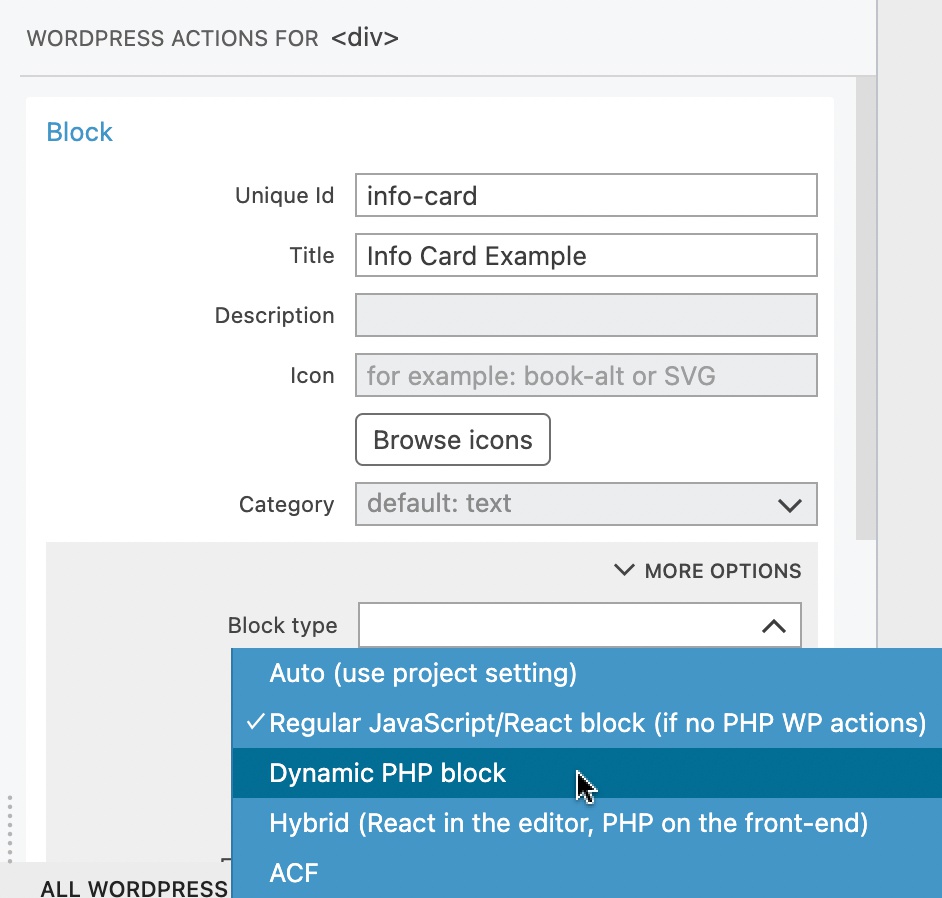The height and width of the screenshot is (898, 942).
Task: Expand the Category dropdown chevron
Action: [x=789, y=505]
